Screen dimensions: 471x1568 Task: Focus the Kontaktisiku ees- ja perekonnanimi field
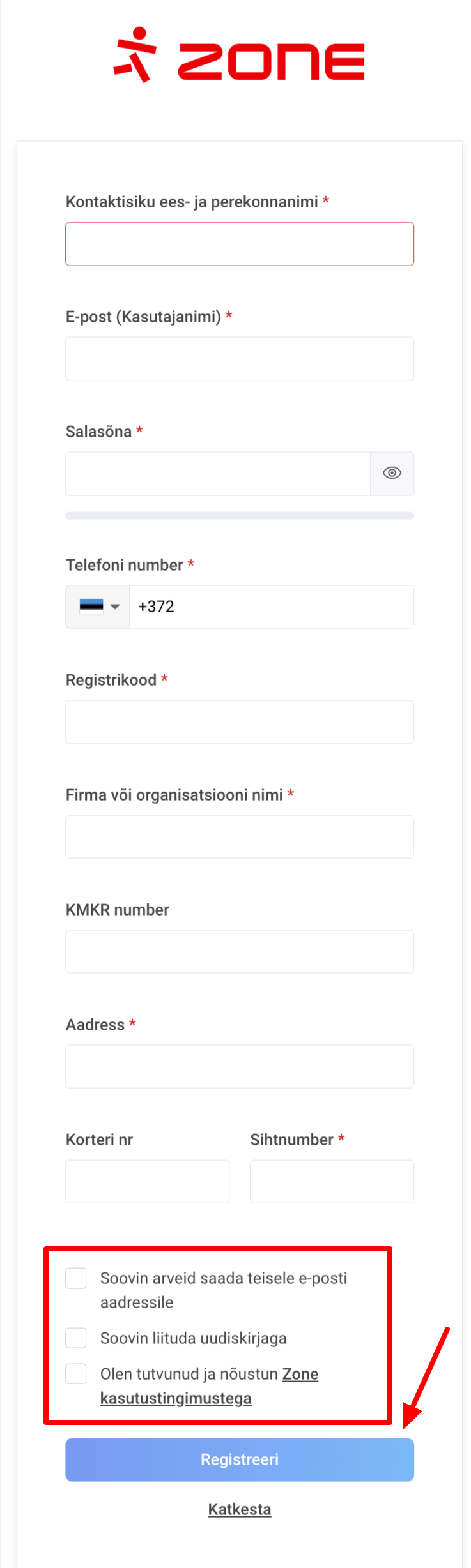click(240, 244)
